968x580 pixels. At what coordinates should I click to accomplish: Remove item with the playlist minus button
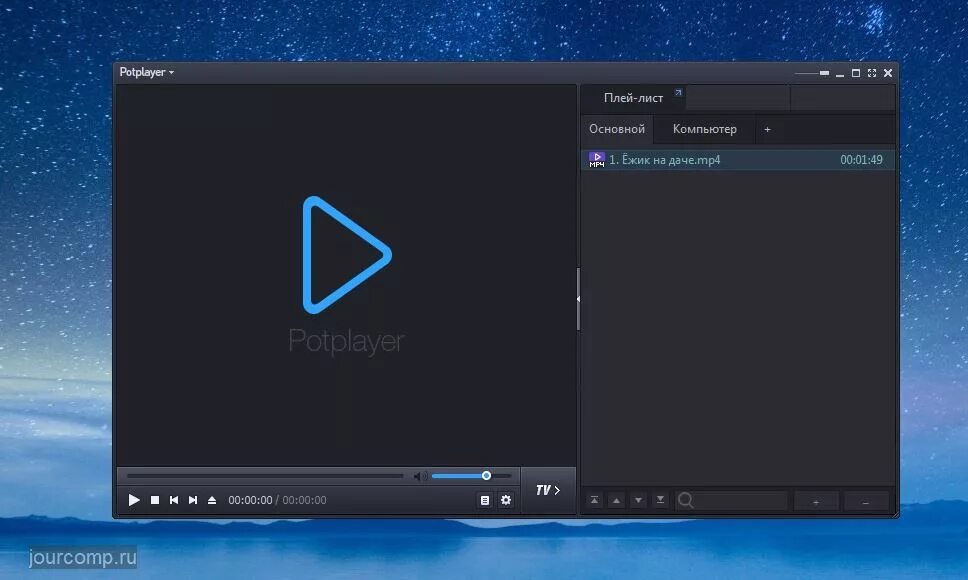(x=866, y=502)
